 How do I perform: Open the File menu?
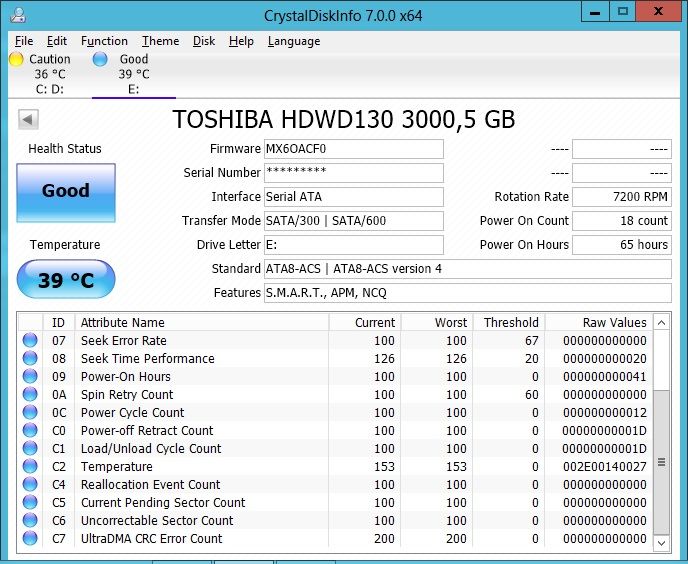pyautogui.click(x=24, y=41)
